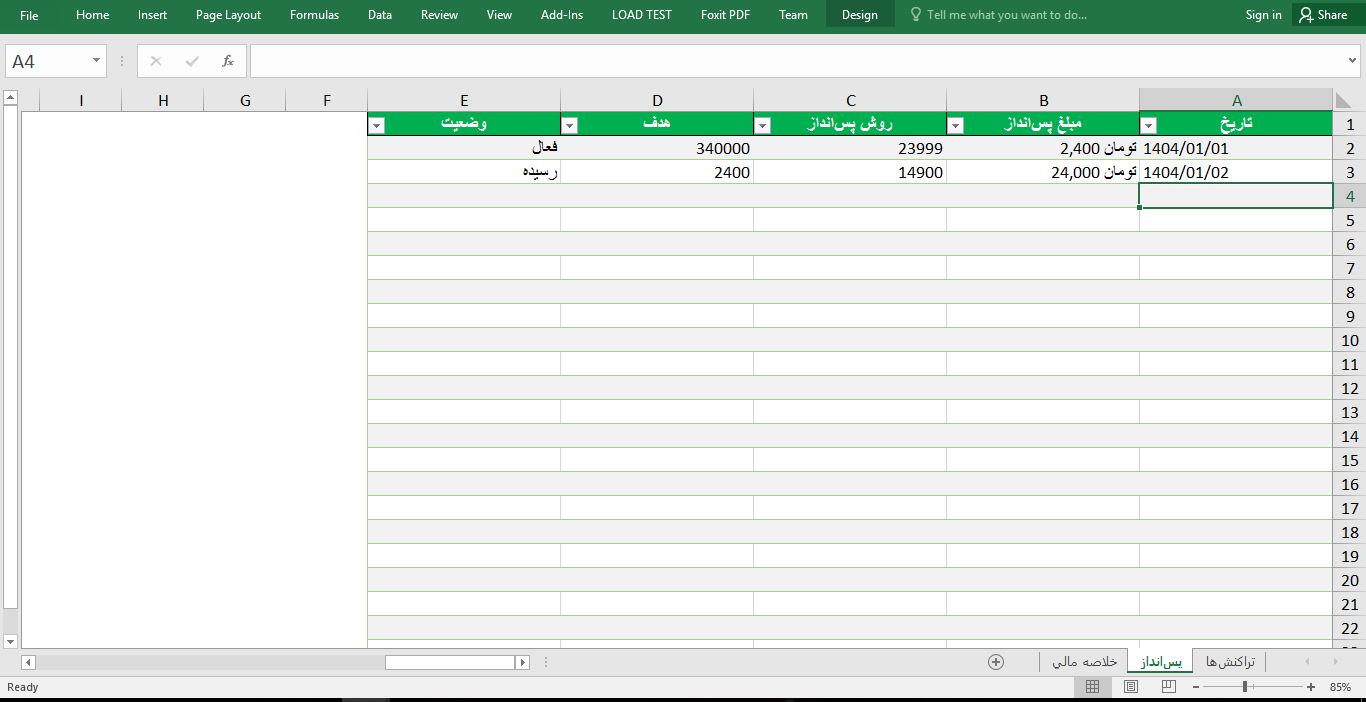Open the View ribbon tab
The width and height of the screenshot is (1366, 702).
(499, 15)
